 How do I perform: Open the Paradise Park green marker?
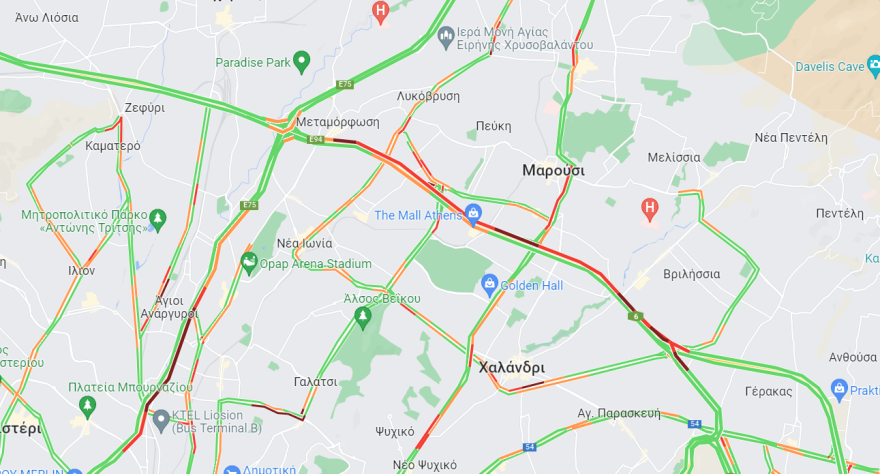click(302, 62)
